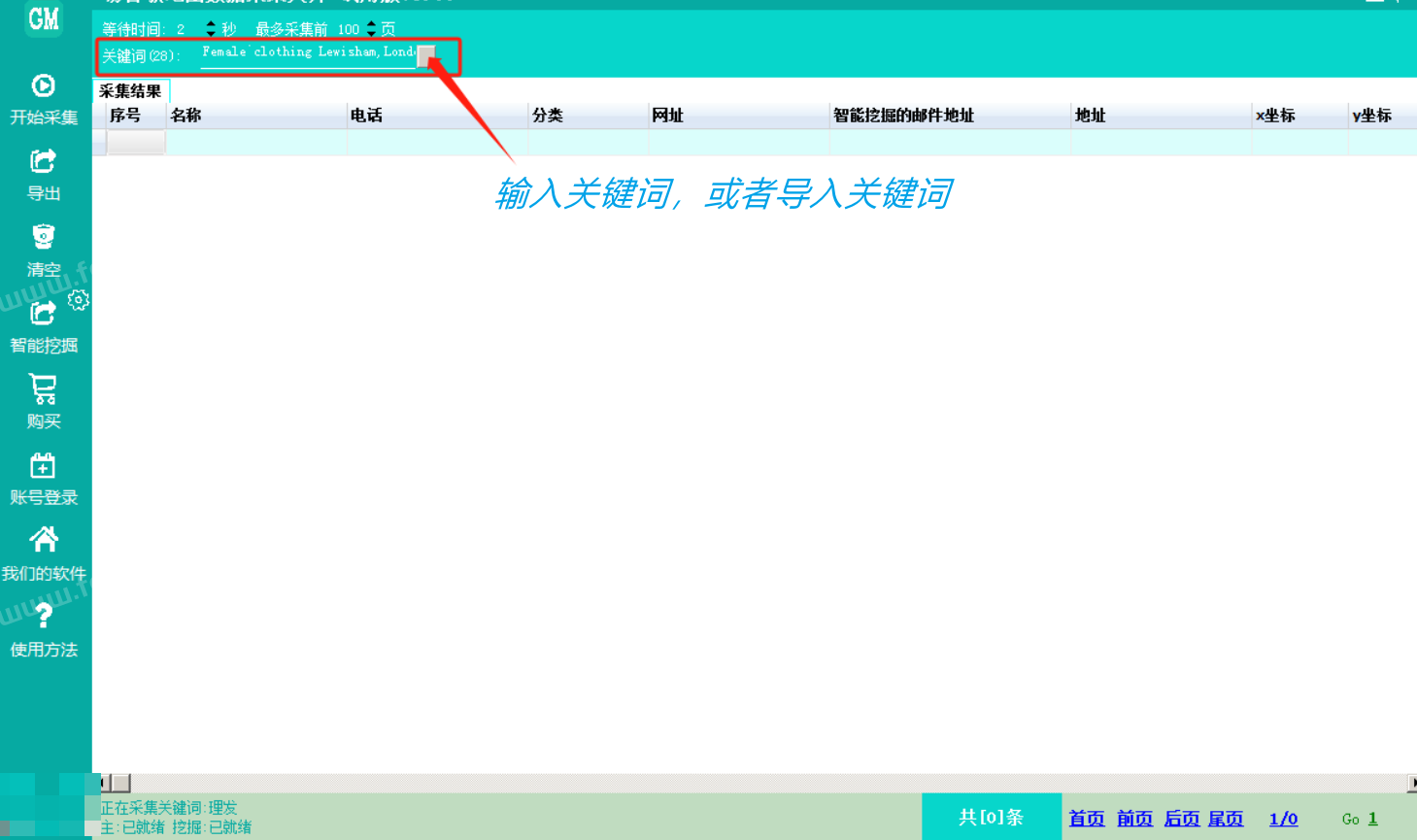Viewport: 1417px width, 840px height.
Task: Click the 清空 clear icon
Action: [43, 237]
